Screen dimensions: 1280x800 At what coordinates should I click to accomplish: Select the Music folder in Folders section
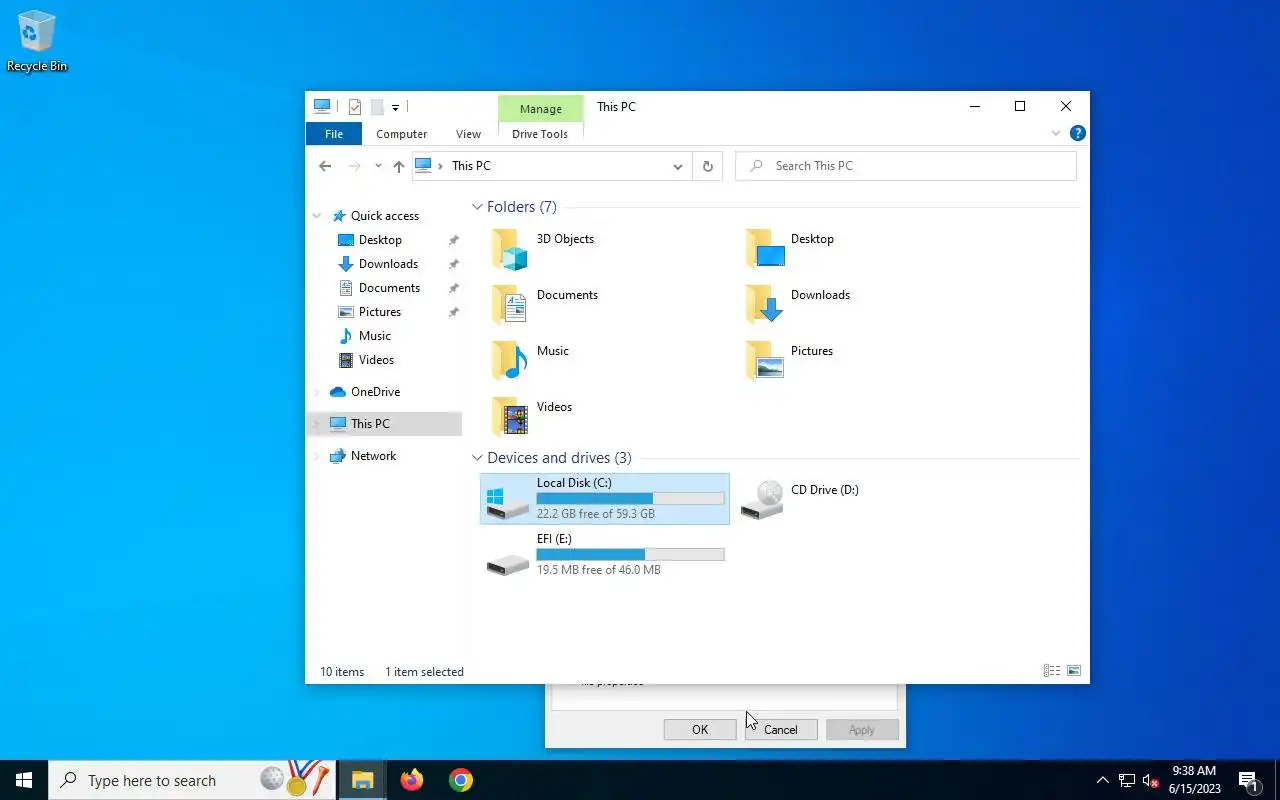click(509, 362)
